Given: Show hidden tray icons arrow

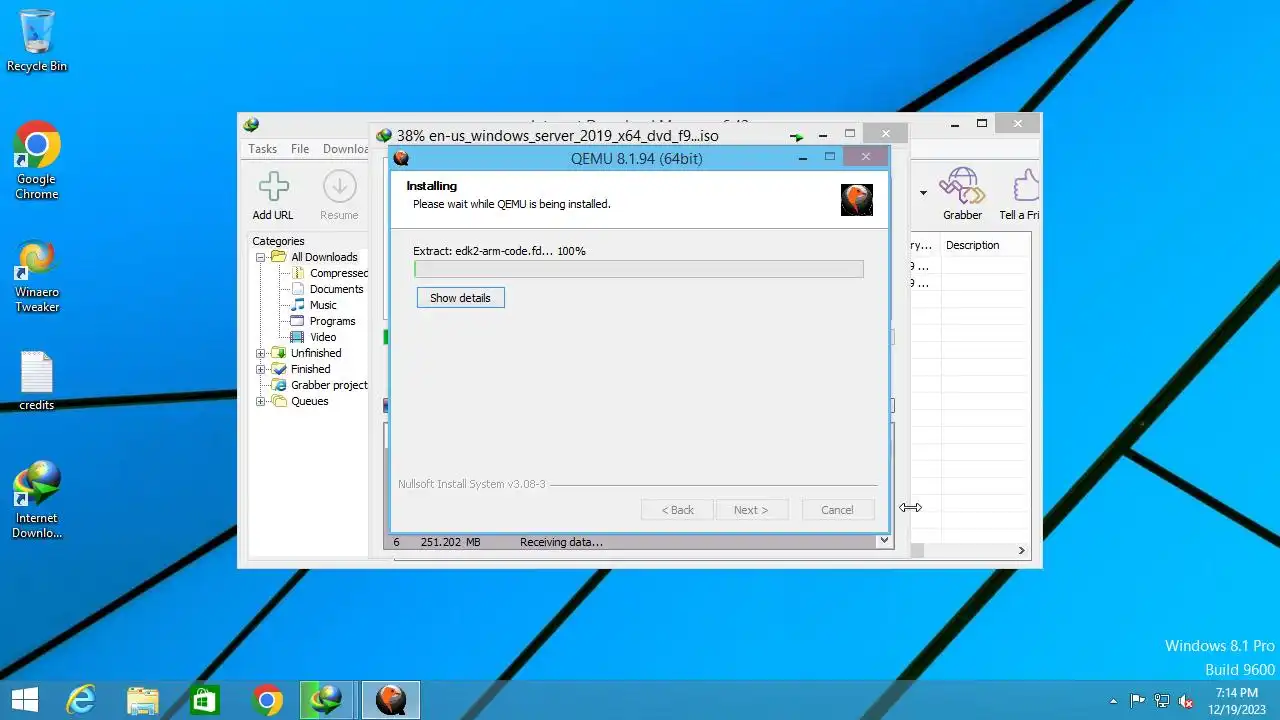Looking at the screenshot, I should tap(1114, 701).
